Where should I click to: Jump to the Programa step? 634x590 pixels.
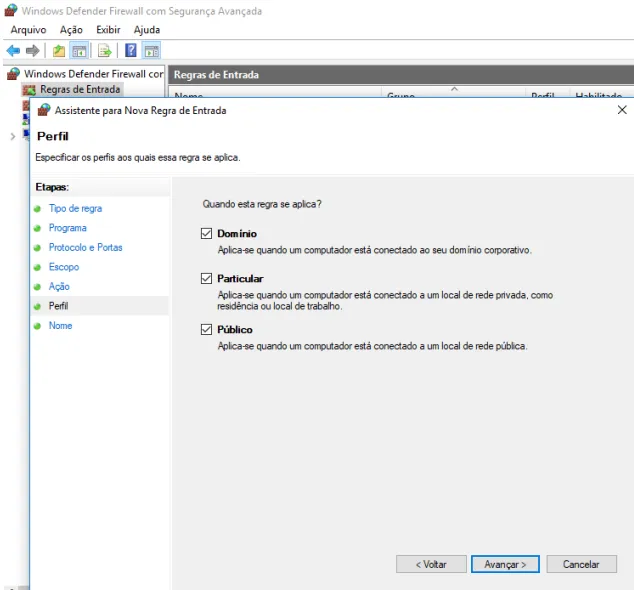[68, 228]
